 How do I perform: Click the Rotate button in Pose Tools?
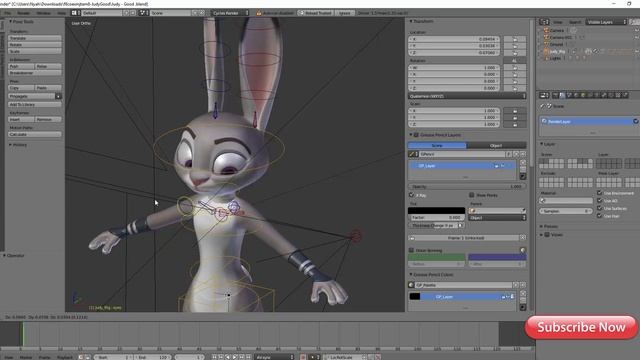click(x=35, y=45)
